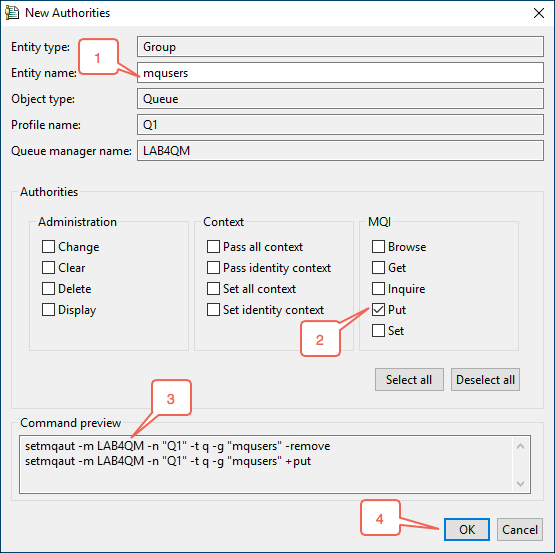Check the Set all context box

click(x=213, y=288)
